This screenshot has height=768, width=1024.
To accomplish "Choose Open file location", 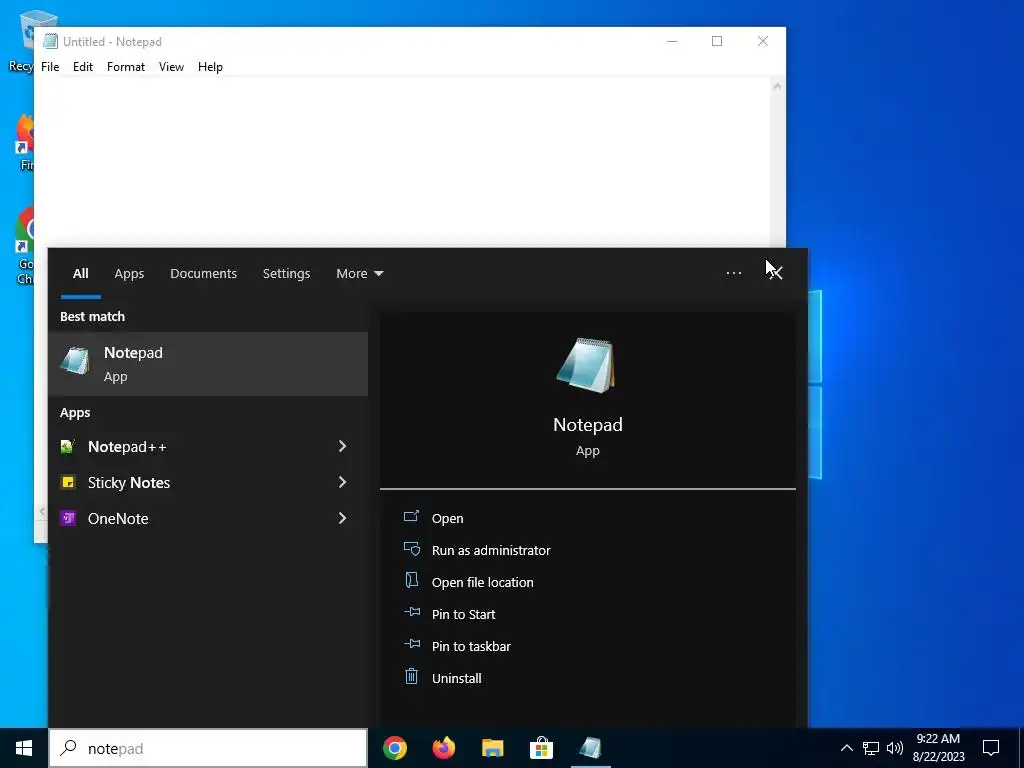I will coord(483,583).
